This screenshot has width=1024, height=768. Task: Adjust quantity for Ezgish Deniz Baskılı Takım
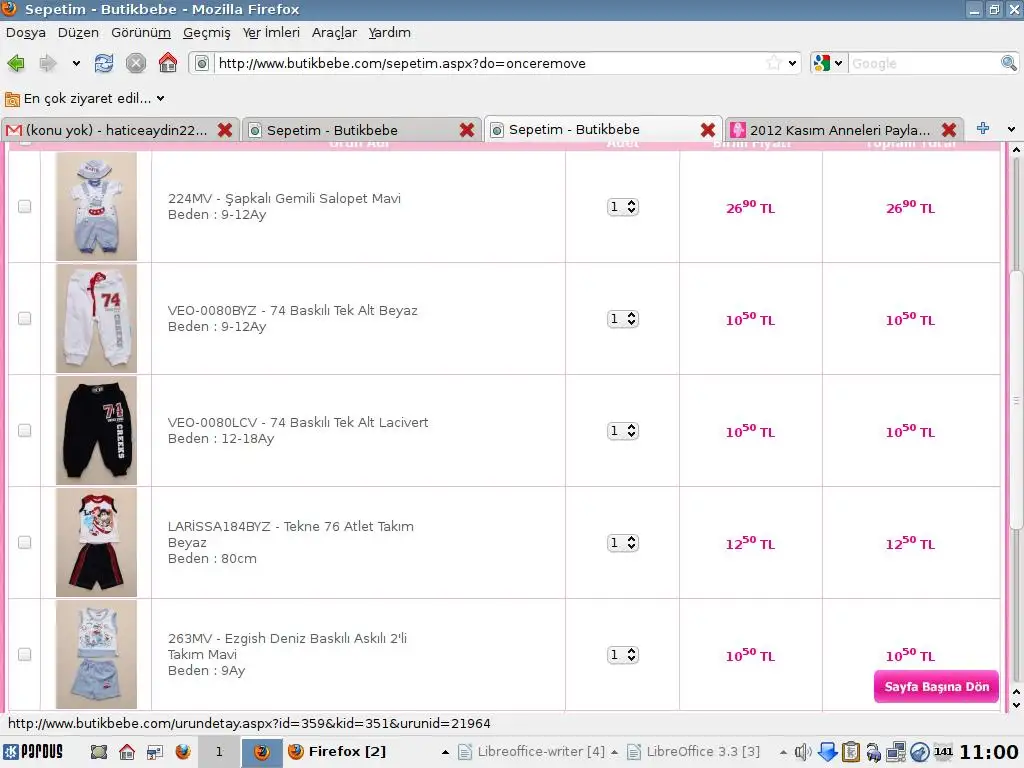[x=622, y=655]
